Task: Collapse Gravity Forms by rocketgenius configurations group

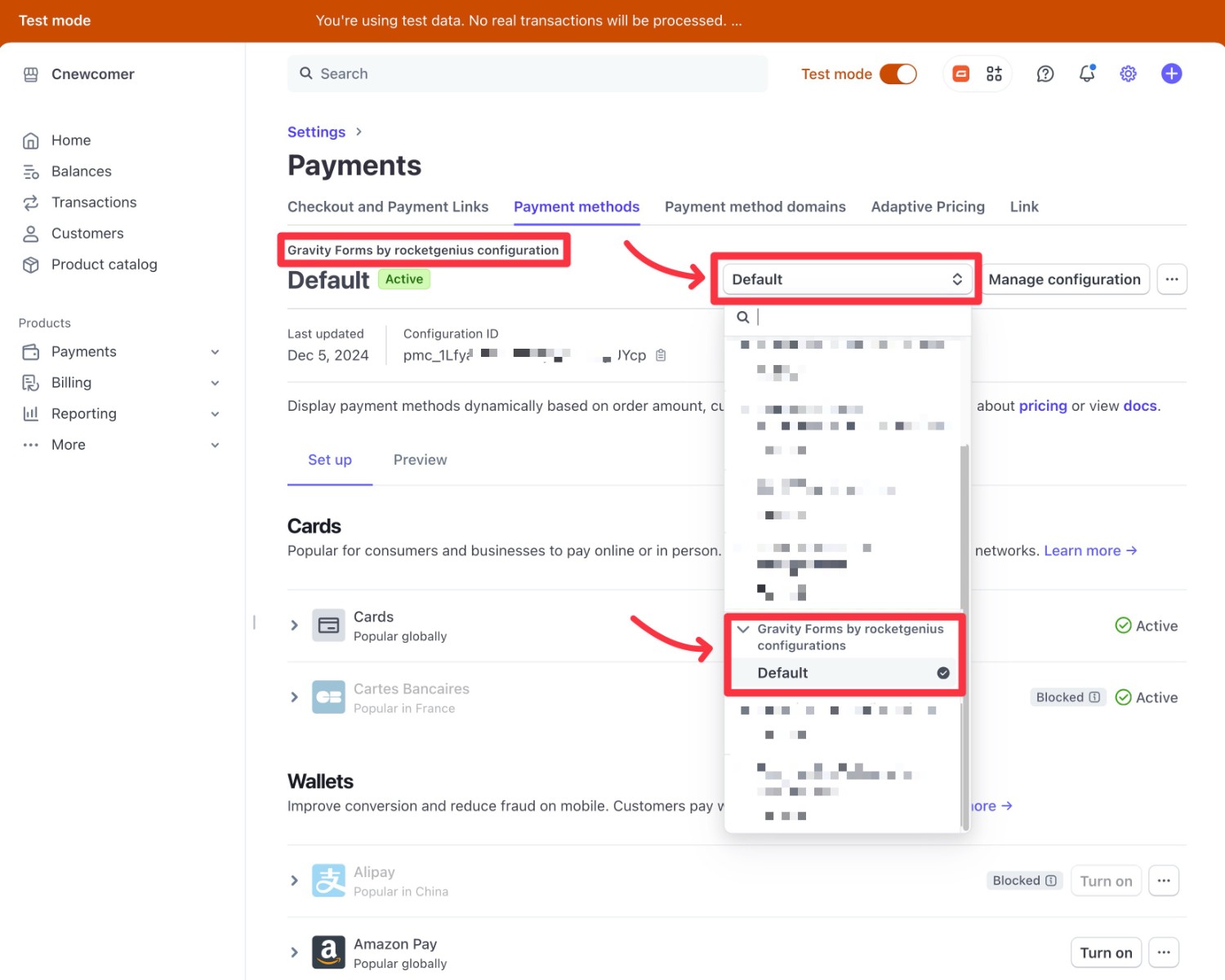Action: pyautogui.click(x=743, y=630)
